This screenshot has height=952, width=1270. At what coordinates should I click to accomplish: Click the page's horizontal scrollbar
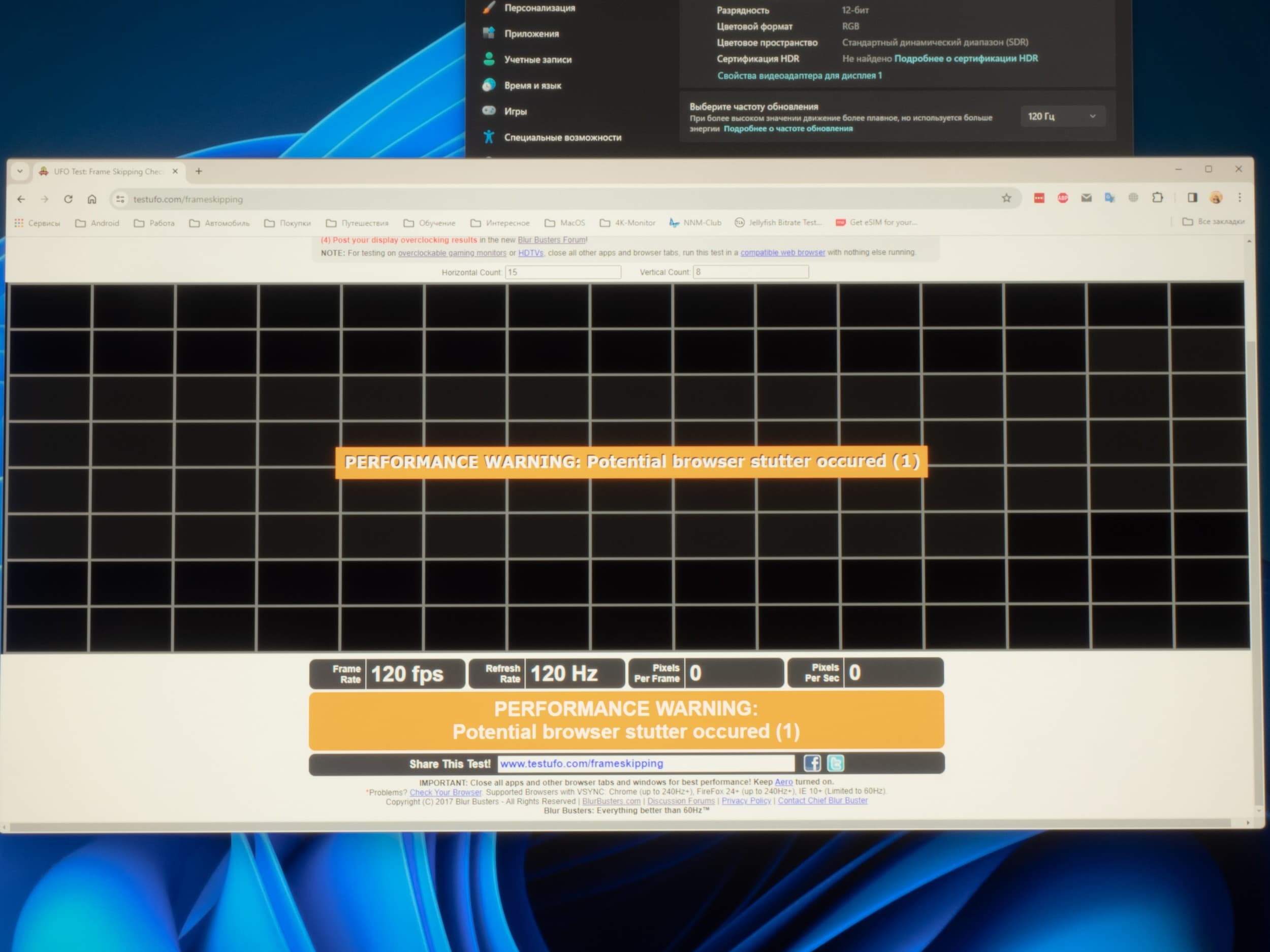(x=620, y=825)
